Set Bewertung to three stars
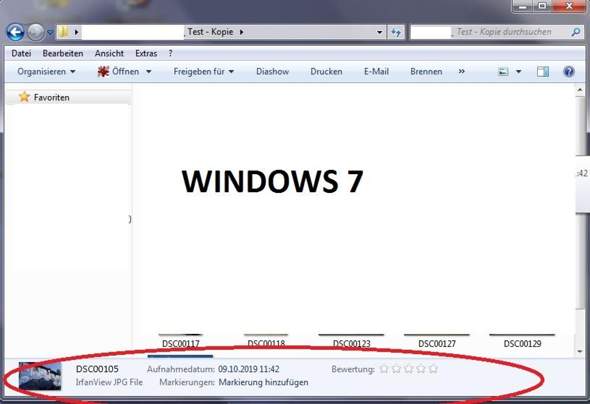The image size is (590, 404). (x=409, y=369)
